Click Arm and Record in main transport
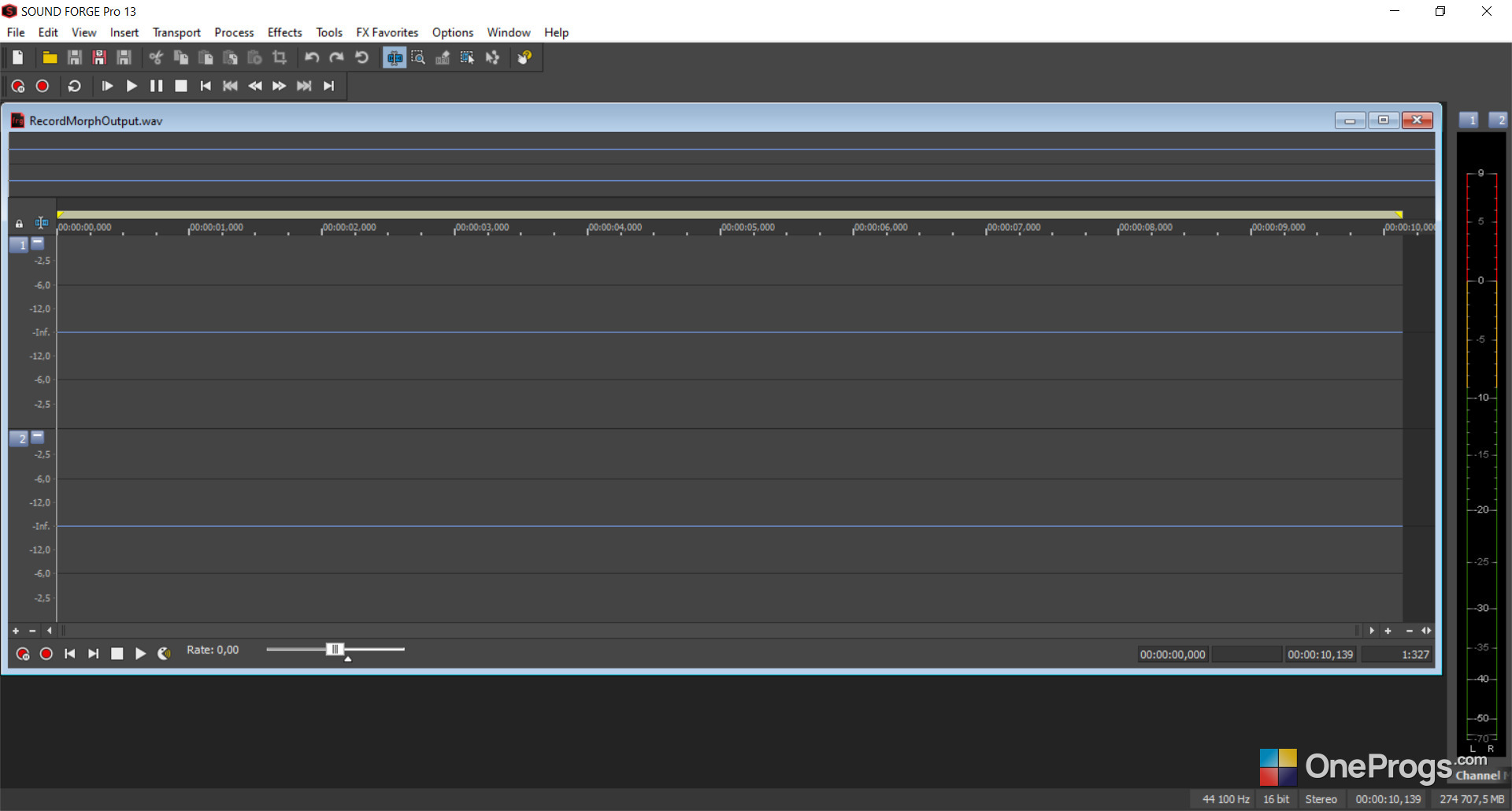1512x811 pixels. pyautogui.click(x=18, y=86)
